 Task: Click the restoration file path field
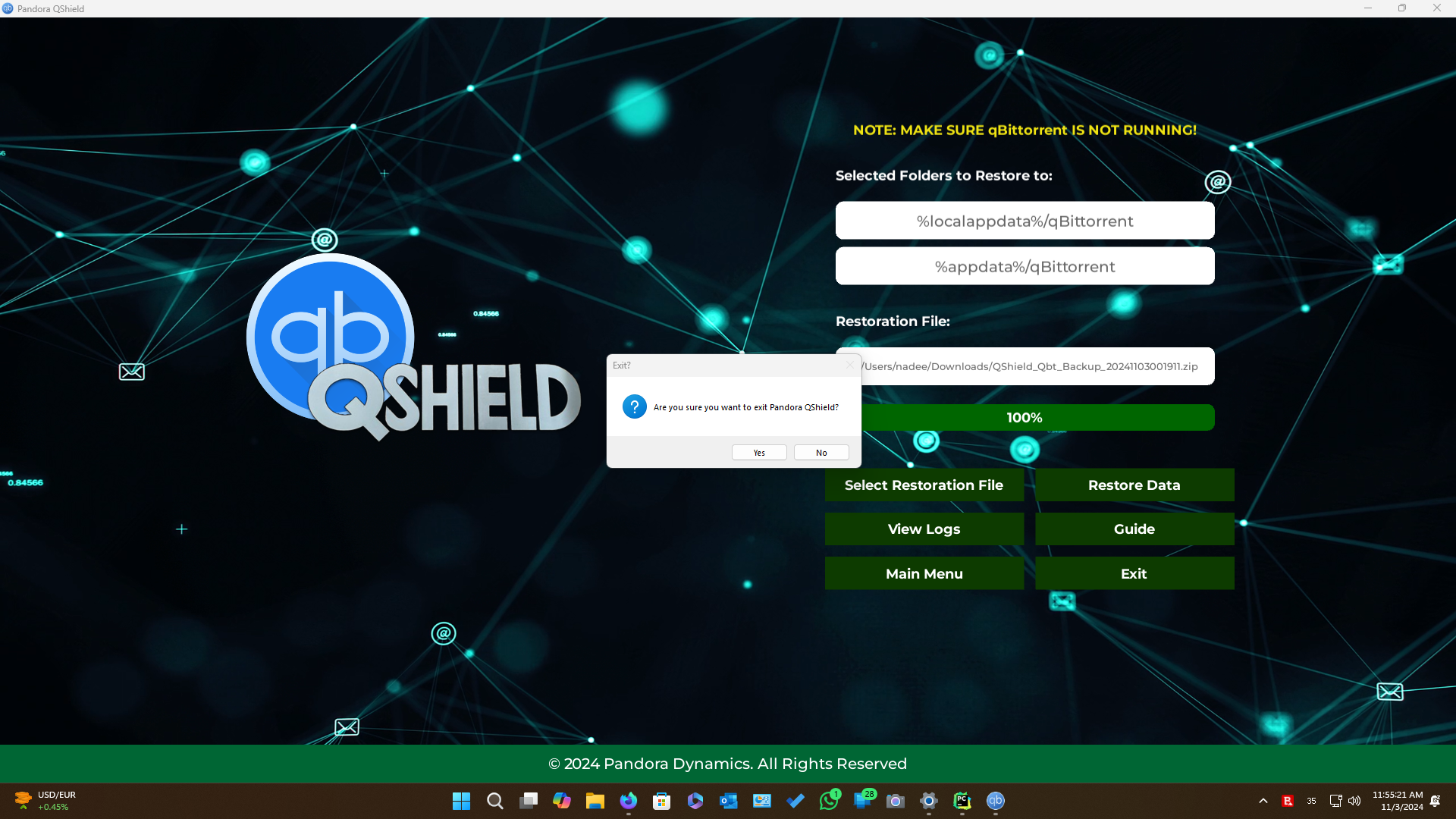tap(1039, 367)
